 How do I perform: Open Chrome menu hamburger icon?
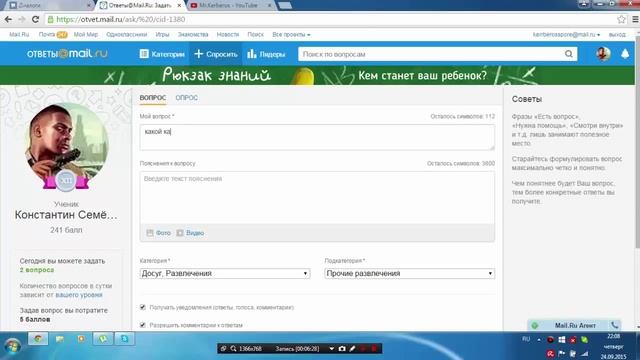click(x=635, y=19)
